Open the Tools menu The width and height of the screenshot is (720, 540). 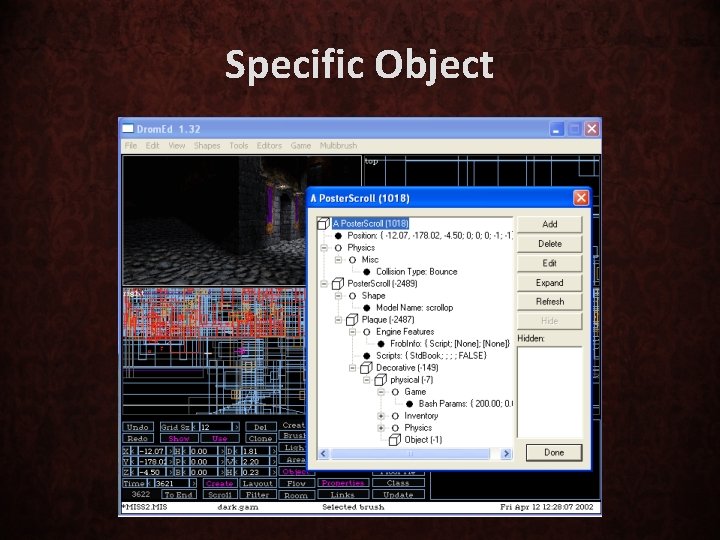[239, 146]
